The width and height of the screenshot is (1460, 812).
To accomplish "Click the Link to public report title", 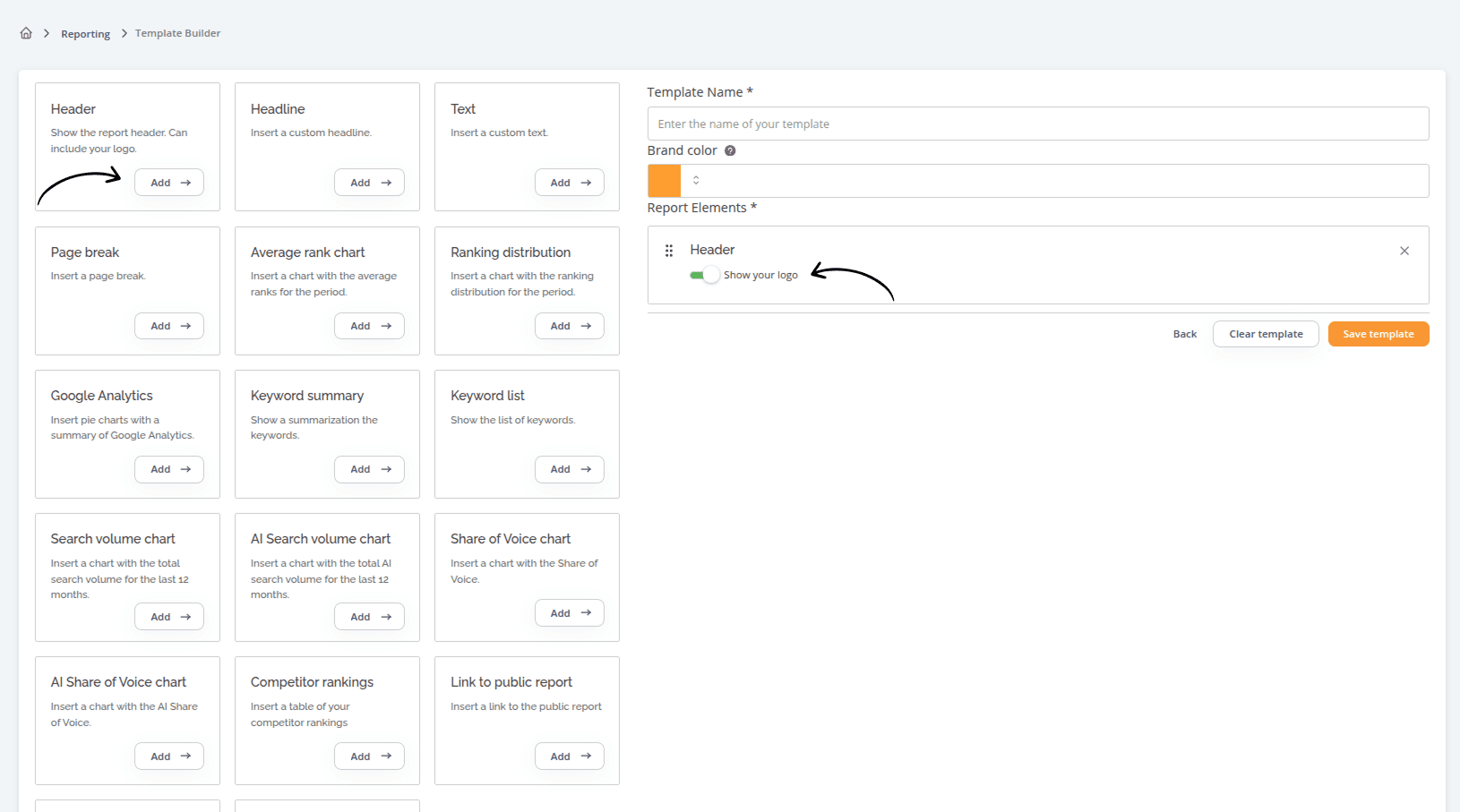I will 511,682.
